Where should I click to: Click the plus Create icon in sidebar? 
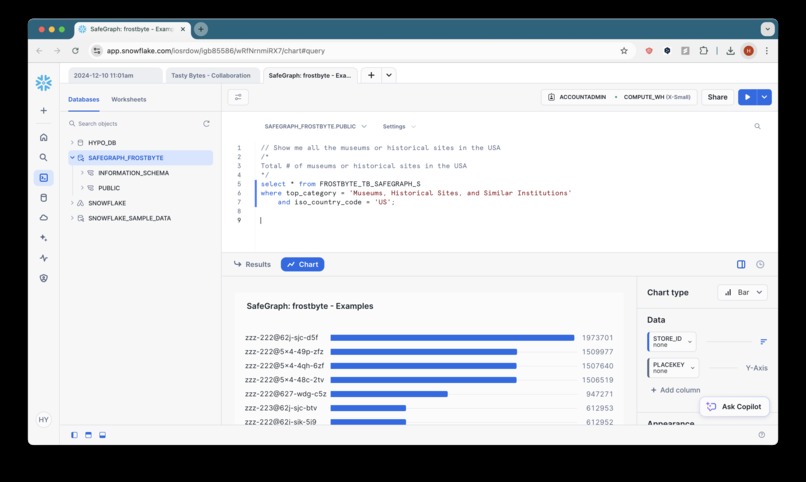(x=44, y=110)
